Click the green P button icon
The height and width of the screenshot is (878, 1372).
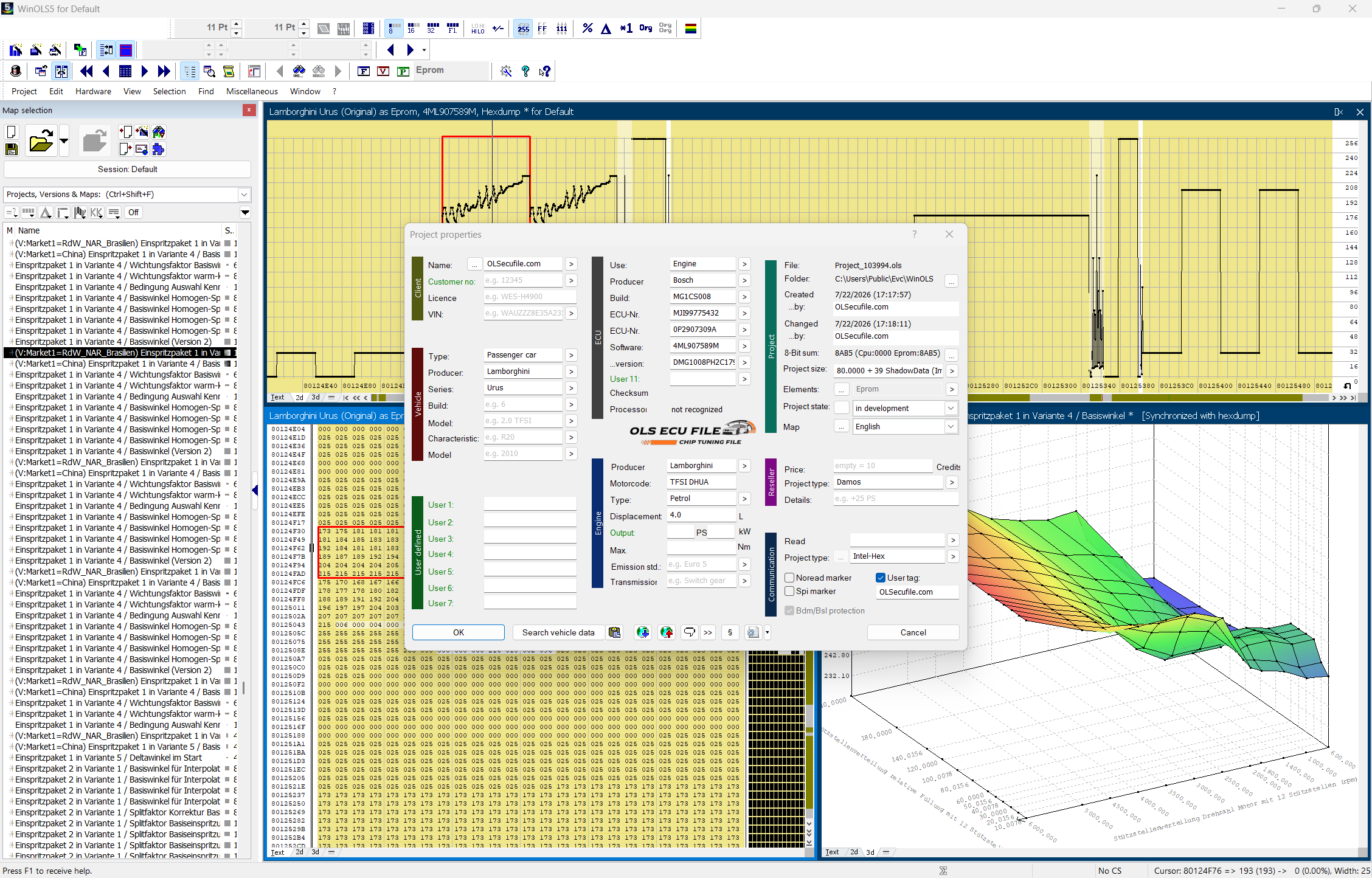[x=403, y=71]
